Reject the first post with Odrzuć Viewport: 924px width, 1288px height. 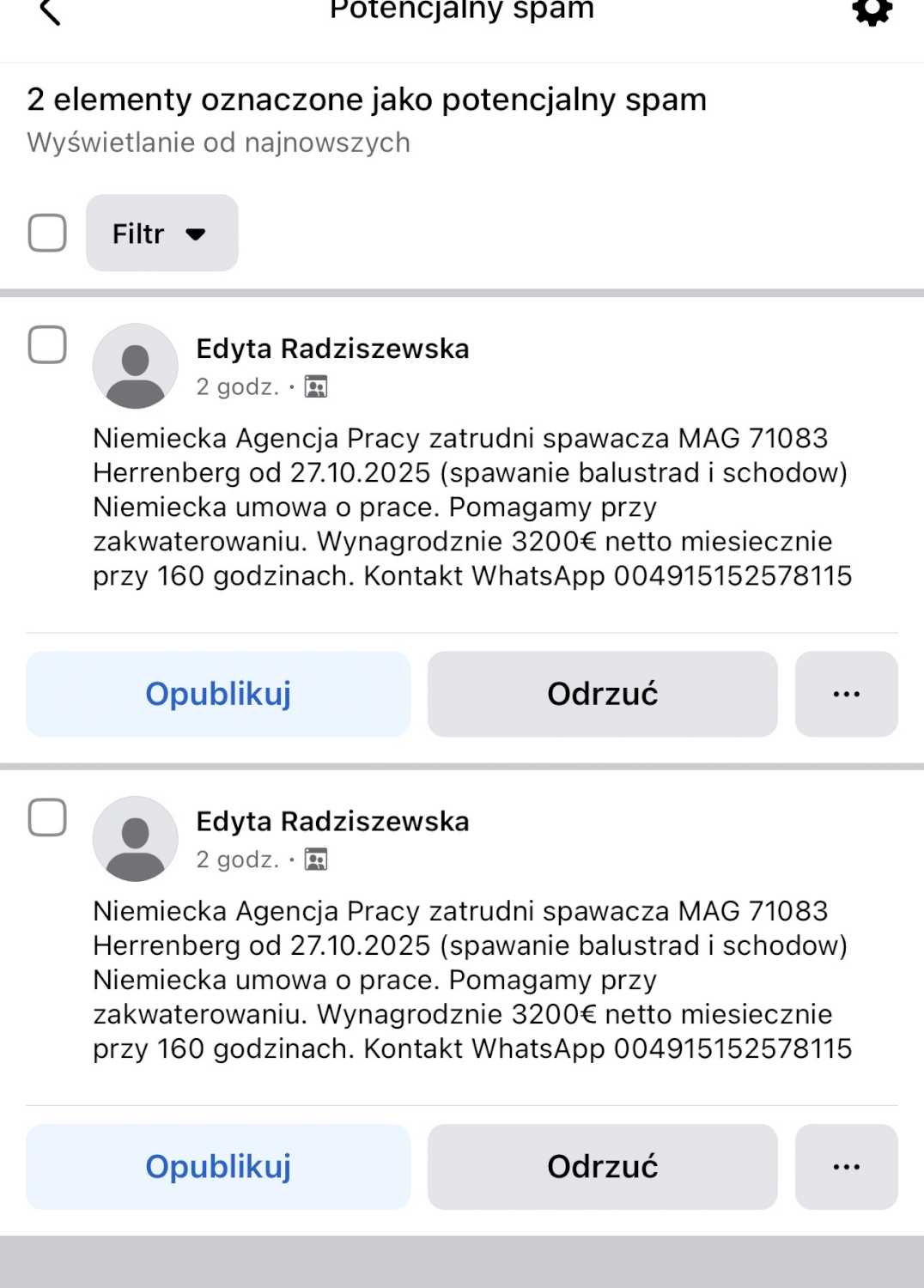point(602,694)
